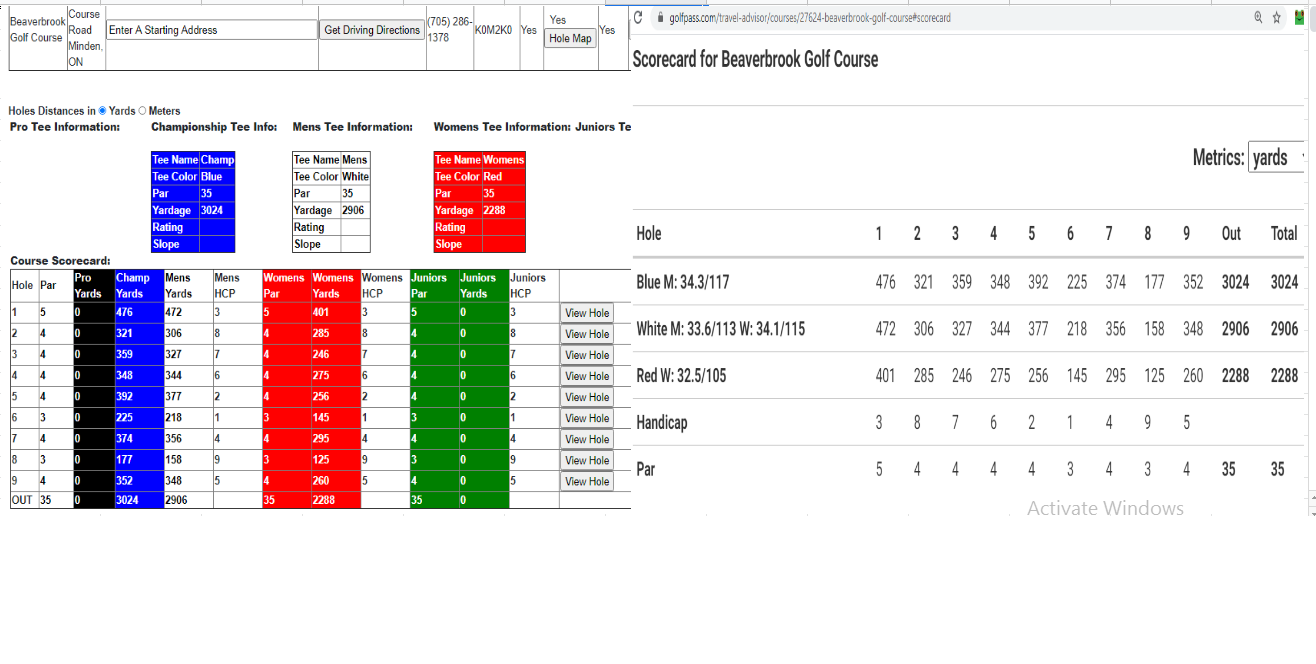View Hole 9 details

[587, 481]
